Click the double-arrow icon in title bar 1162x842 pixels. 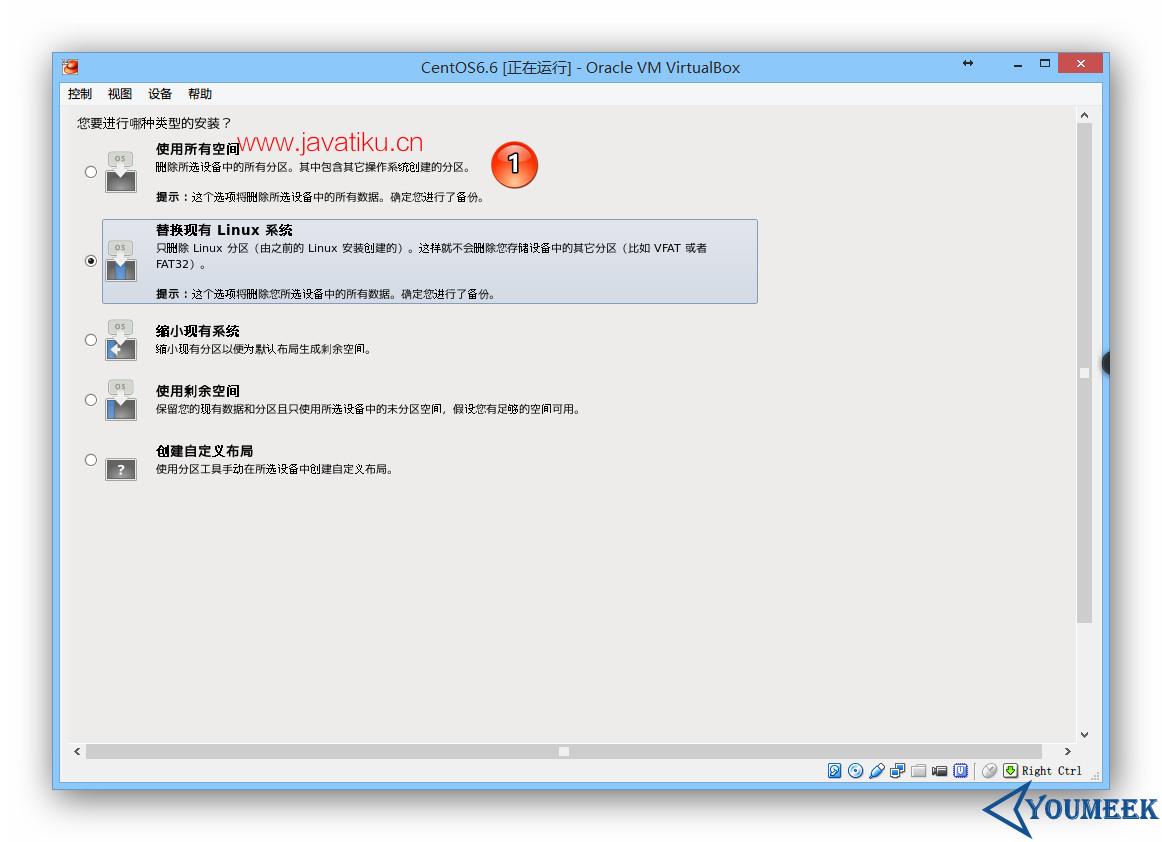coord(968,63)
